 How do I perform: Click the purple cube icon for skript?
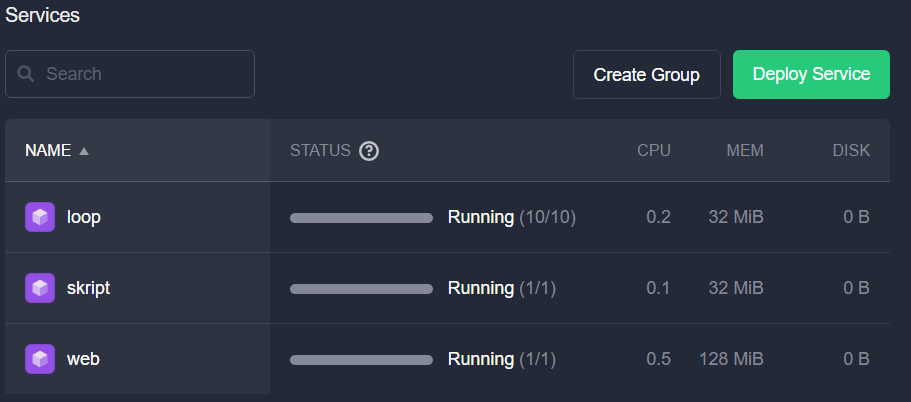(40, 288)
